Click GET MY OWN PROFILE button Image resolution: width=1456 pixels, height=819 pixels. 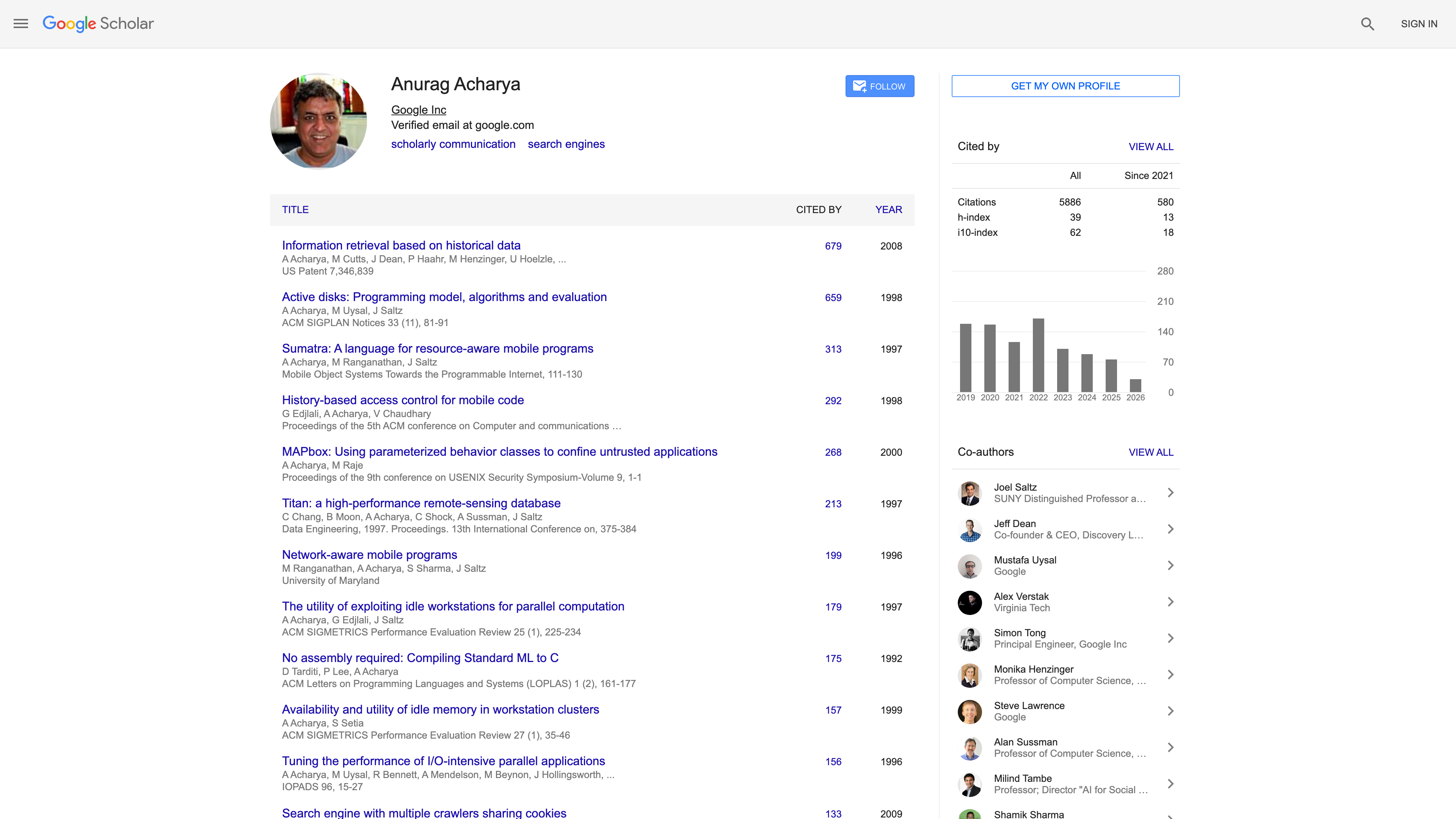pos(1065,86)
